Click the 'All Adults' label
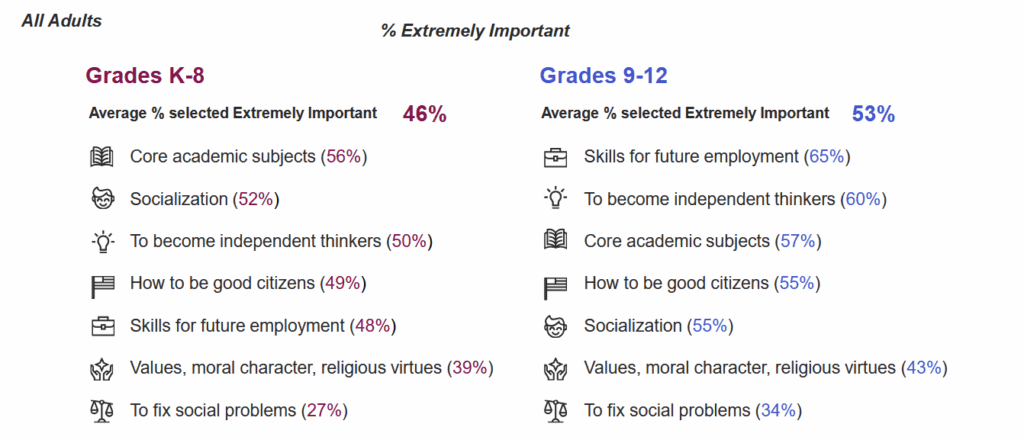The width and height of the screenshot is (1024, 440). (61, 20)
